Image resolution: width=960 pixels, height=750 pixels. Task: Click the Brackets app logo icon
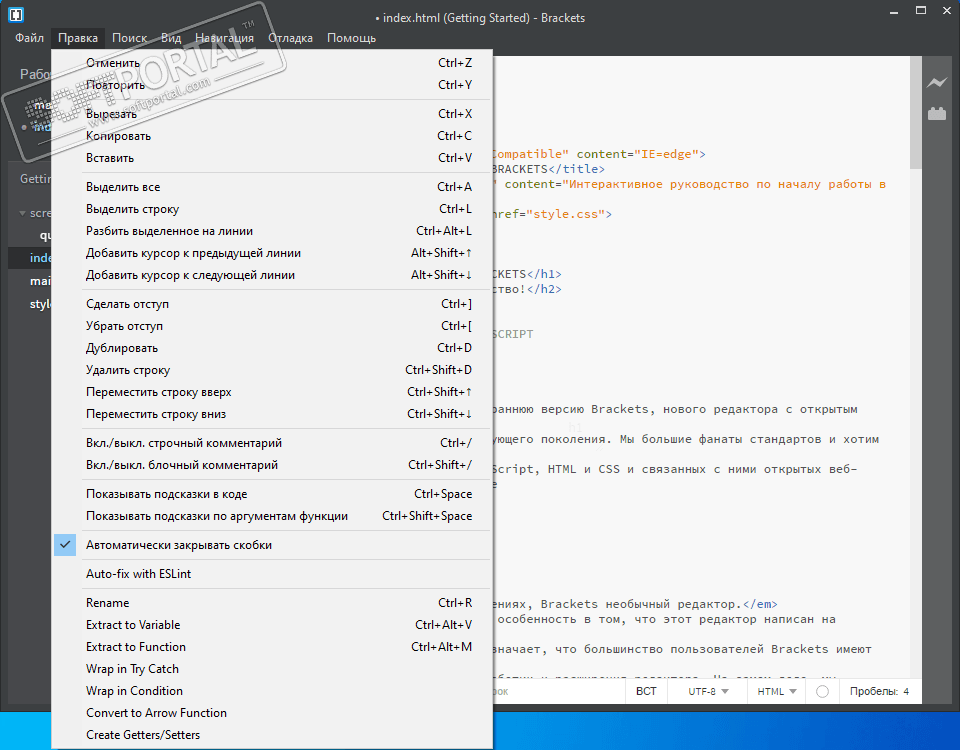pos(16,16)
